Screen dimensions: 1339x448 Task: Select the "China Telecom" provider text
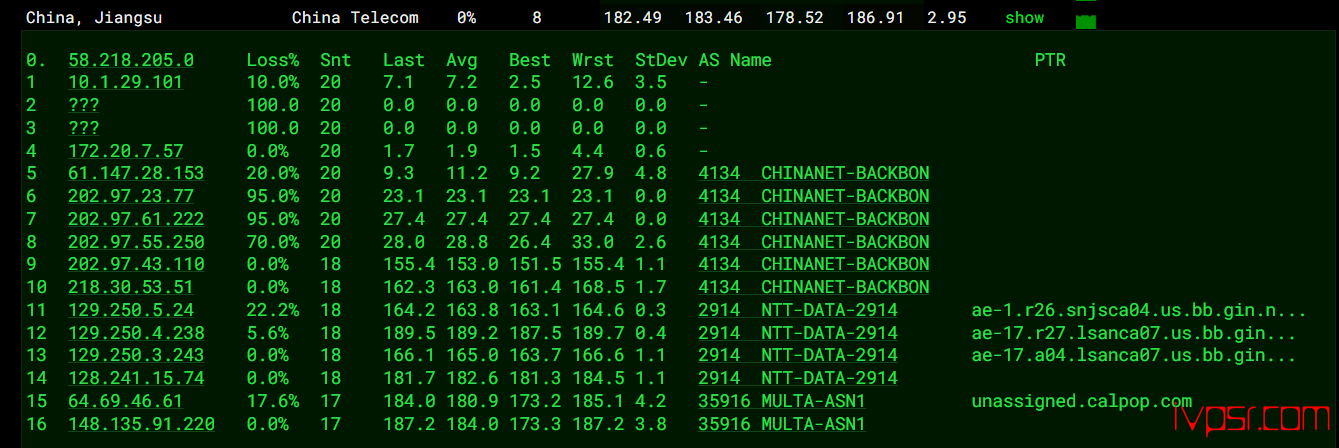(x=355, y=18)
